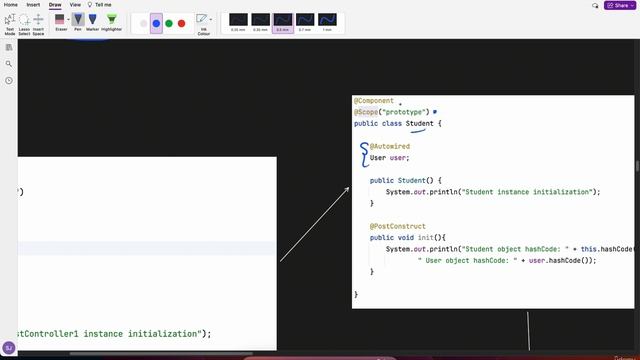Select the Eraser tool
640x360 pixels.
coord(60,22)
